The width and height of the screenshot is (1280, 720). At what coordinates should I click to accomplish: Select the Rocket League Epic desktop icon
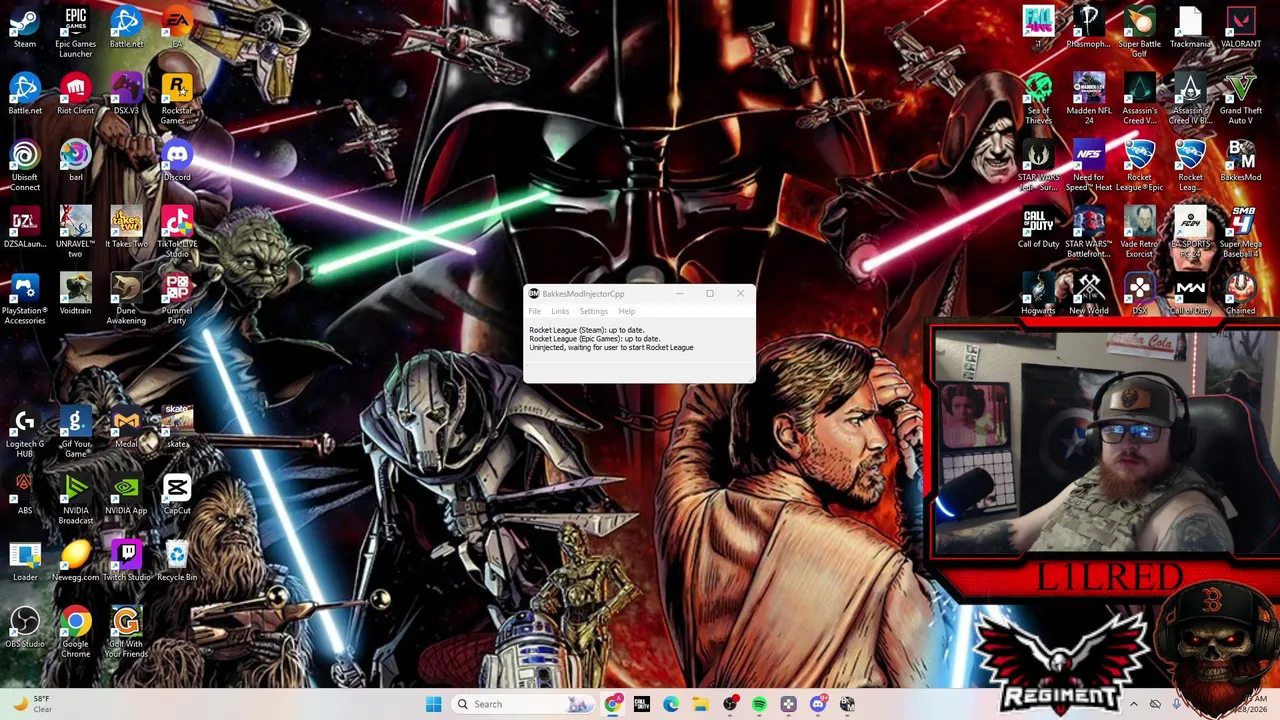pos(1139,165)
